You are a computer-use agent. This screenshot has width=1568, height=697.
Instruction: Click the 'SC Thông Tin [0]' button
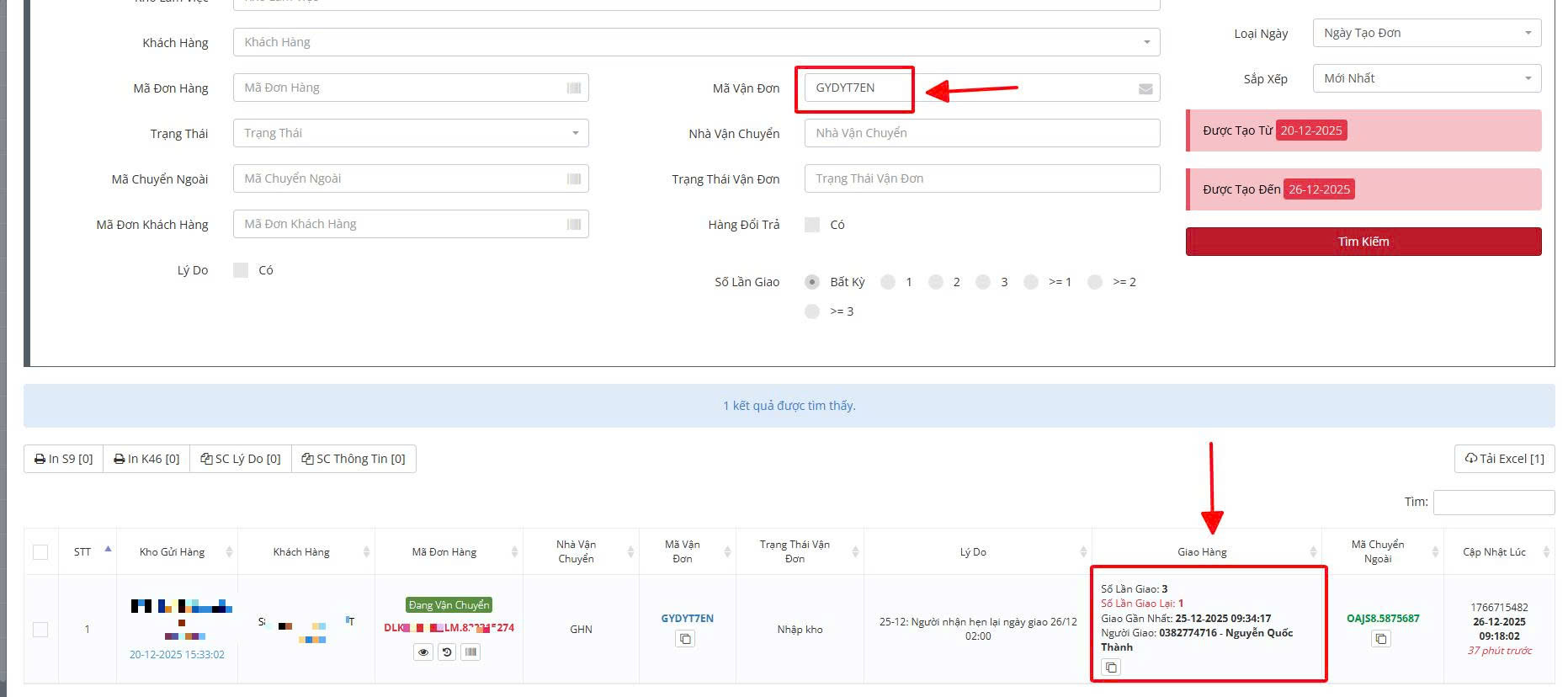(353, 459)
